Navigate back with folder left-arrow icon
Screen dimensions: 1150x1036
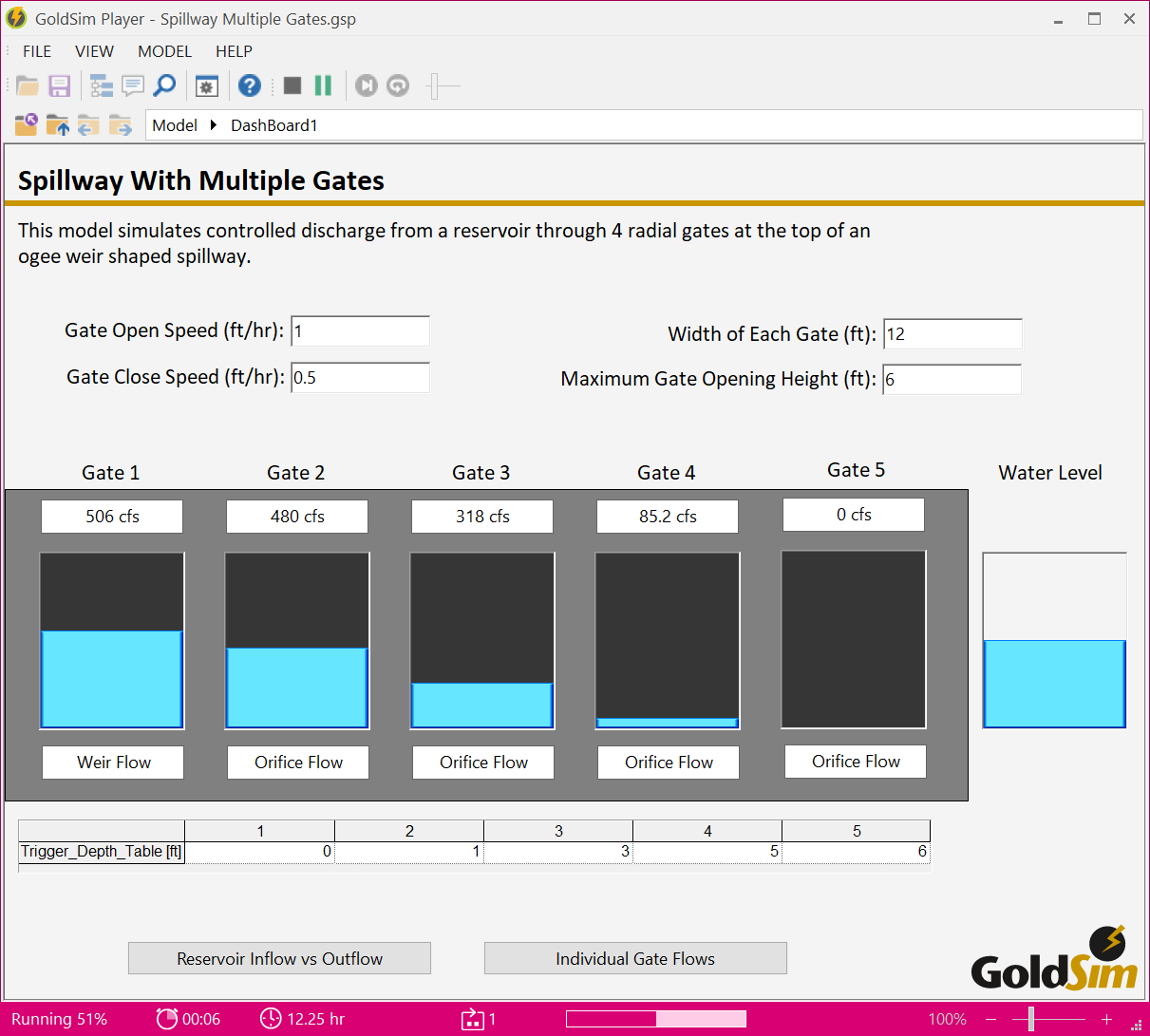[89, 124]
